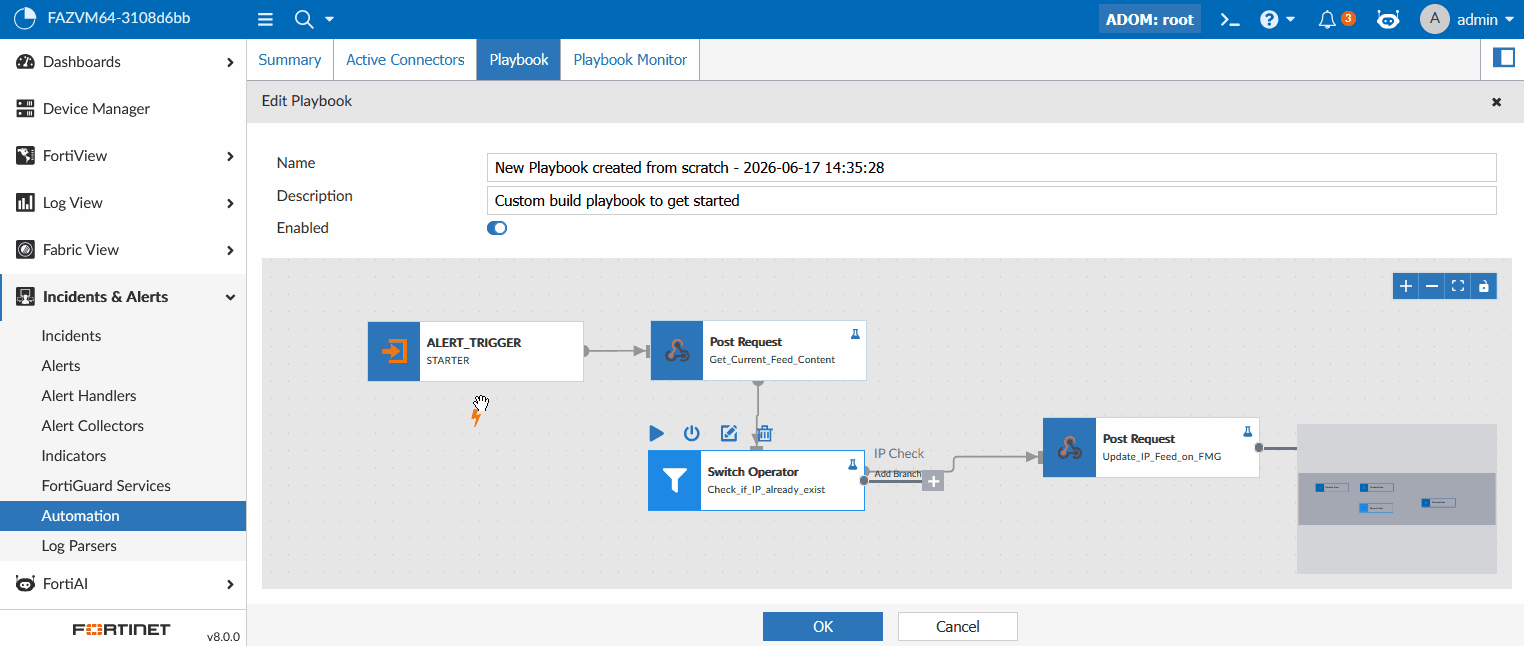Screen dimensions: 1524x646
Task: Delete Switch Operator using the trash icon
Action: tap(765, 433)
